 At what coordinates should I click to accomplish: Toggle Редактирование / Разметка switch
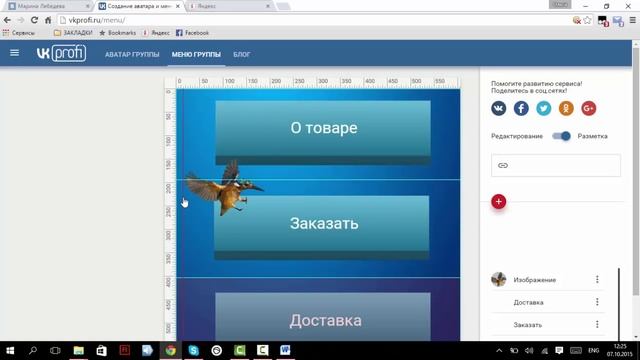coord(561,136)
